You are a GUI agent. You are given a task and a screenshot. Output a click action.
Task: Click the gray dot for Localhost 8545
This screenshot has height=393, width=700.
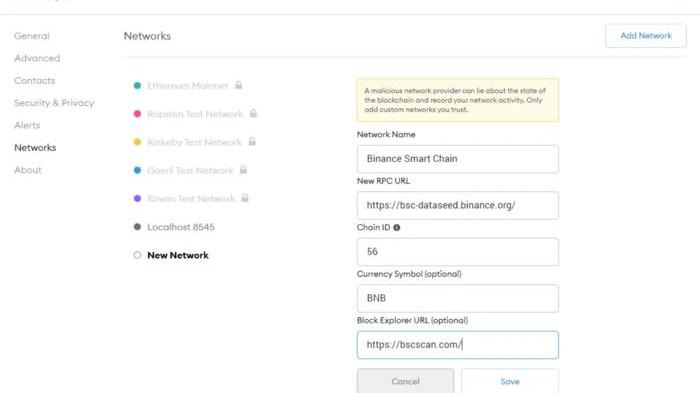(137, 227)
